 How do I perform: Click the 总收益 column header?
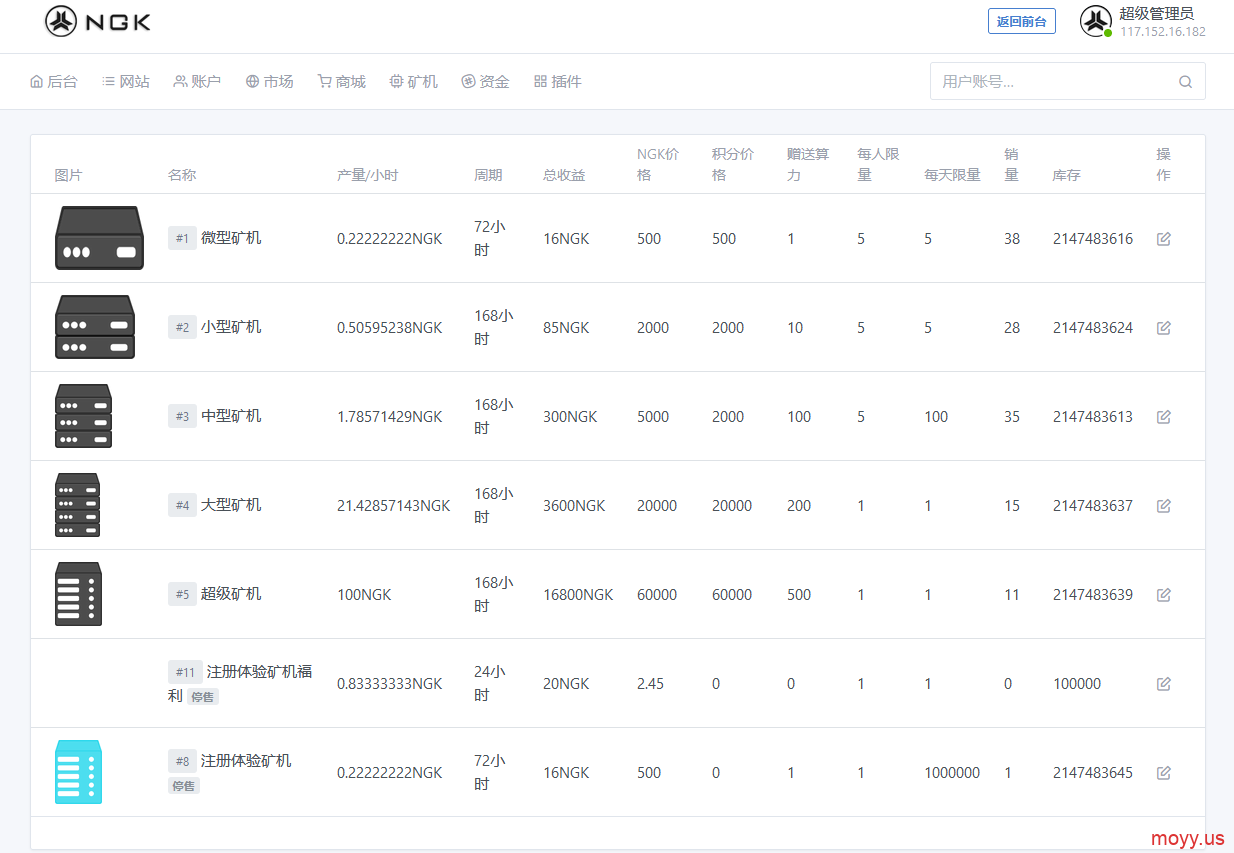click(564, 176)
